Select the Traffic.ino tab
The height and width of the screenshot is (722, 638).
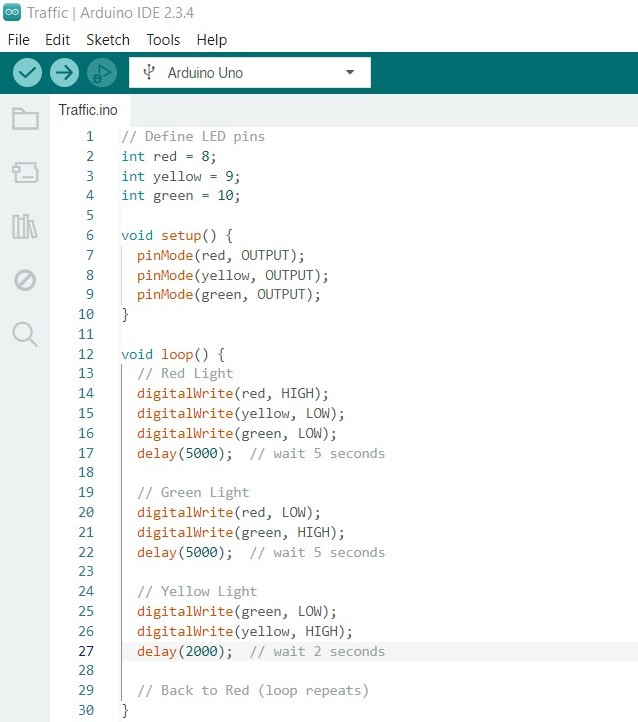(x=88, y=110)
